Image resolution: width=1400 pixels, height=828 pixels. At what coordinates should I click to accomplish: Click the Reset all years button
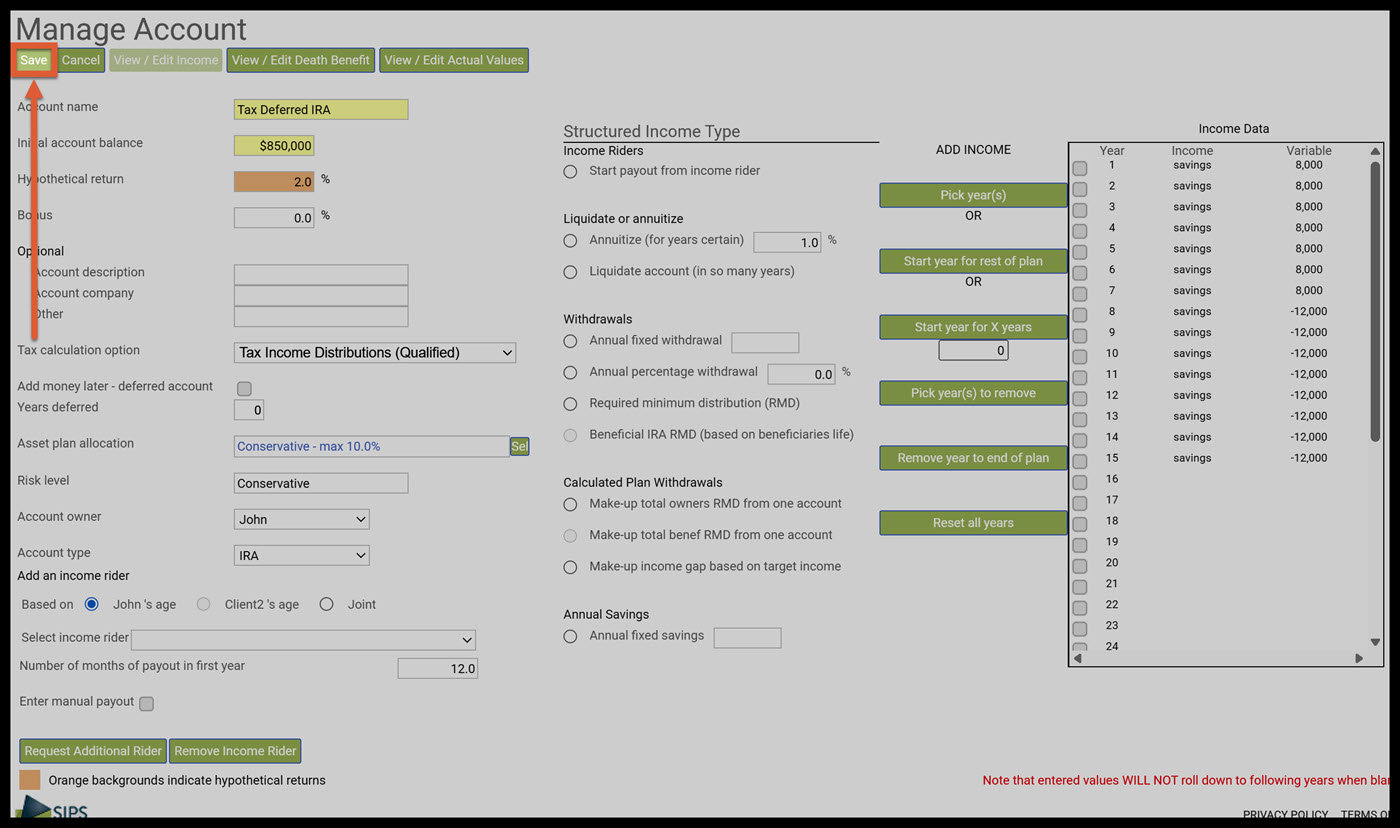pyautogui.click(x=973, y=523)
